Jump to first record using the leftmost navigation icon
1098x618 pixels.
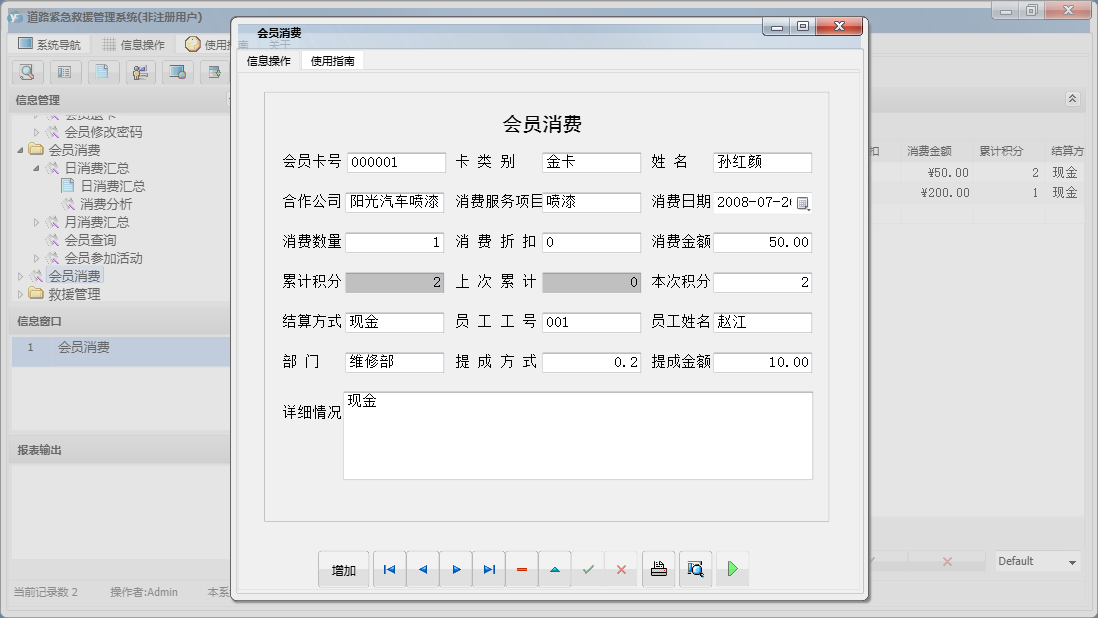pyautogui.click(x=389, y=568)
